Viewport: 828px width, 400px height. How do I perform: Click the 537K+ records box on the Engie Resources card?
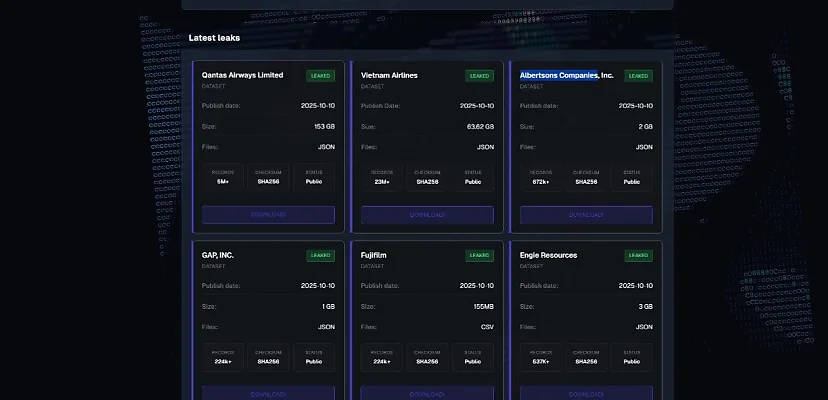(x=543, y=357)
